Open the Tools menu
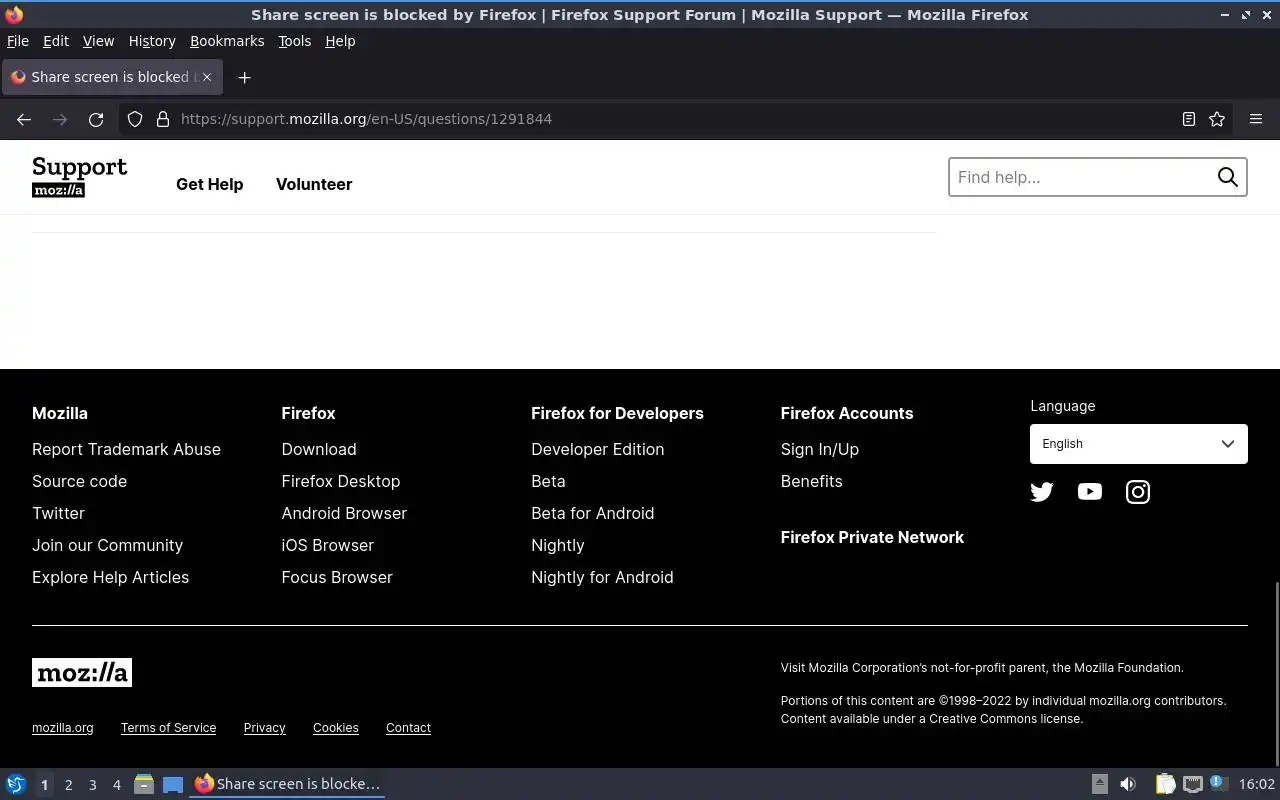Image resolution: width=1280 pixels, height=800 pixels. pos(295,41)
